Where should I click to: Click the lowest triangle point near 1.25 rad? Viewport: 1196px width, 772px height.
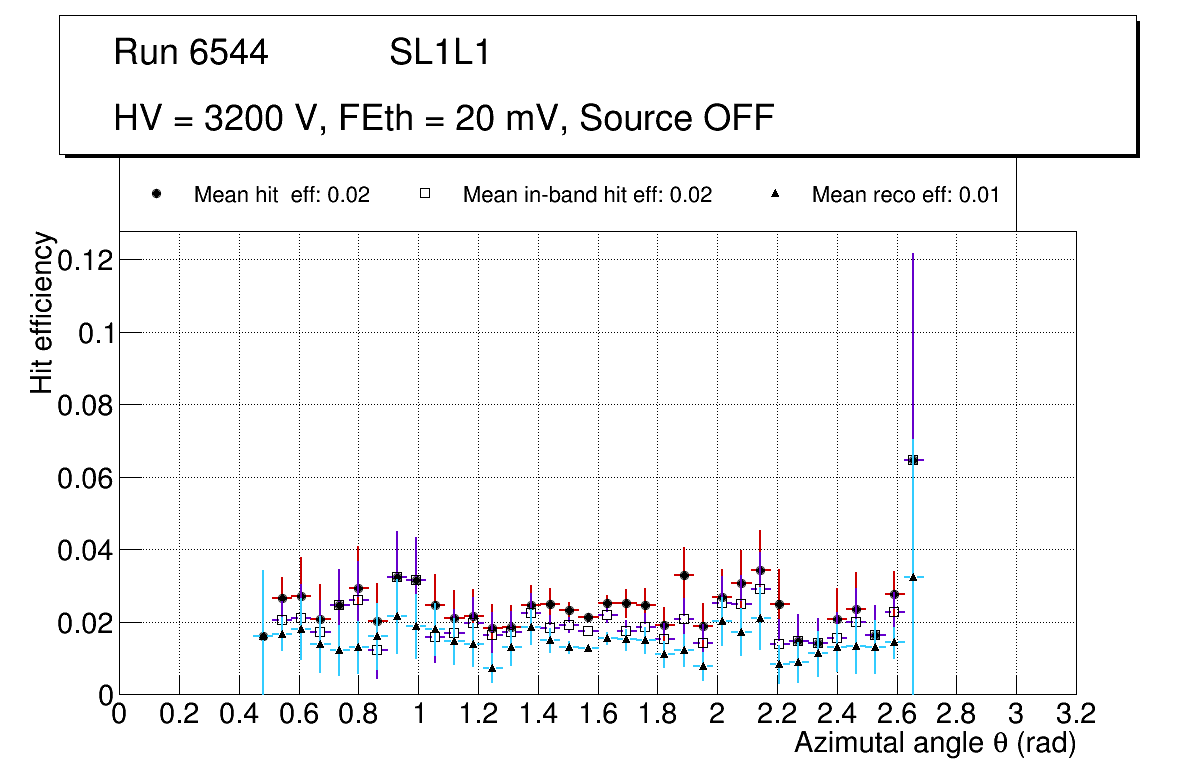[492, 668]
